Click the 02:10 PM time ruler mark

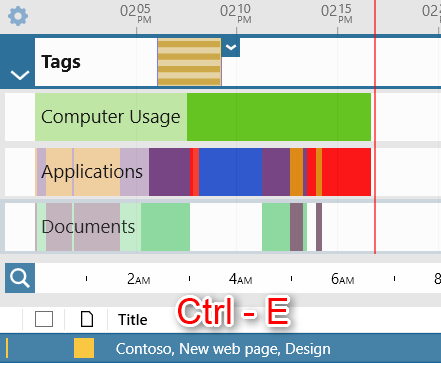click(x=236, y=14)
